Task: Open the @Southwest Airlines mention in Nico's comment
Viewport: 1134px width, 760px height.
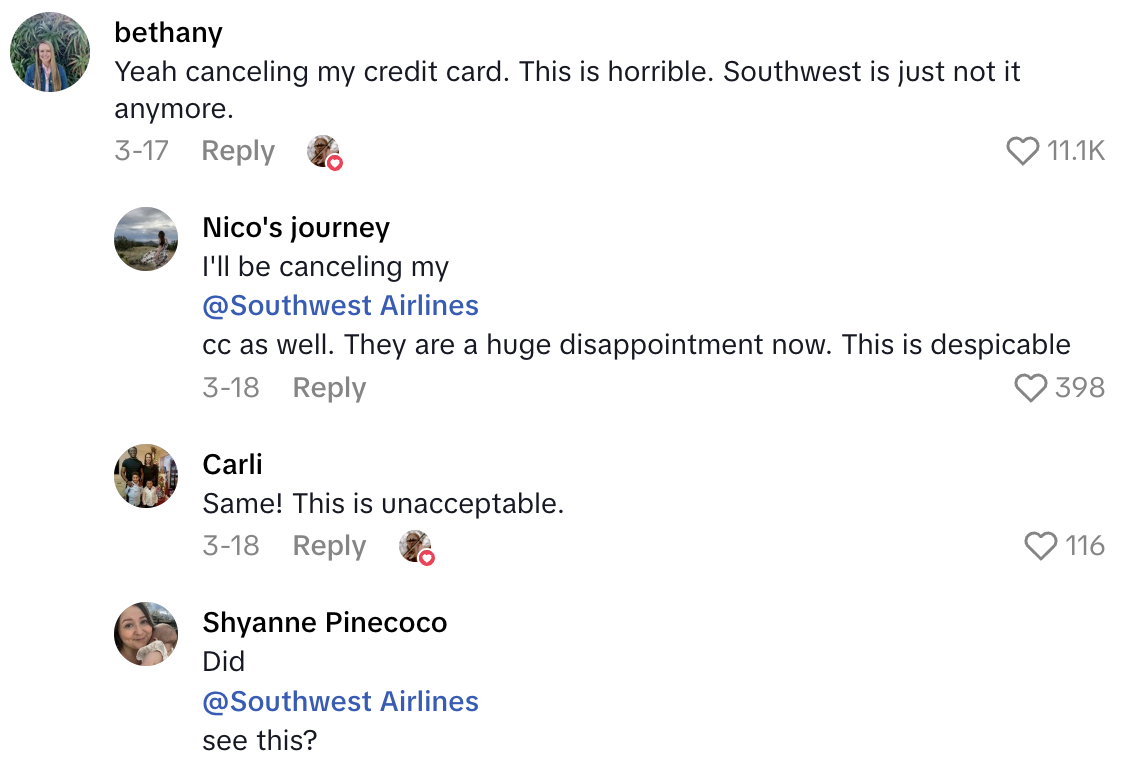Action: [x=341, y=305]
